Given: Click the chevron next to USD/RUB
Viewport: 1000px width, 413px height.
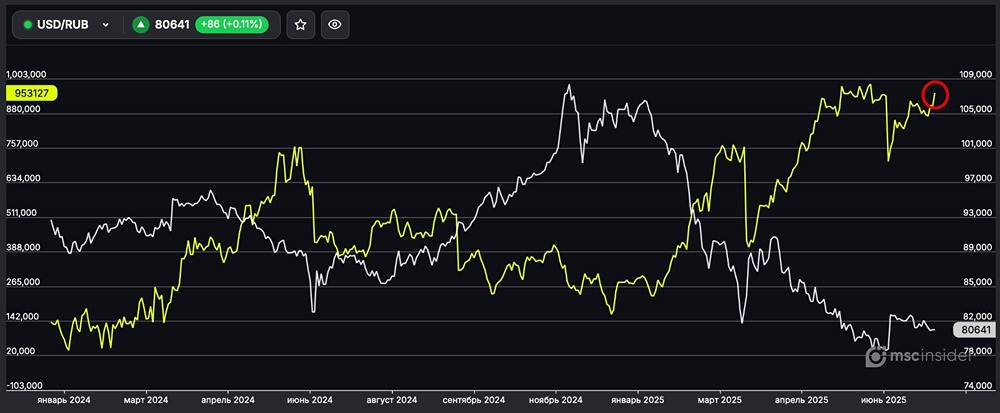Looking at the screenshot, I should [x=105, y=25].
